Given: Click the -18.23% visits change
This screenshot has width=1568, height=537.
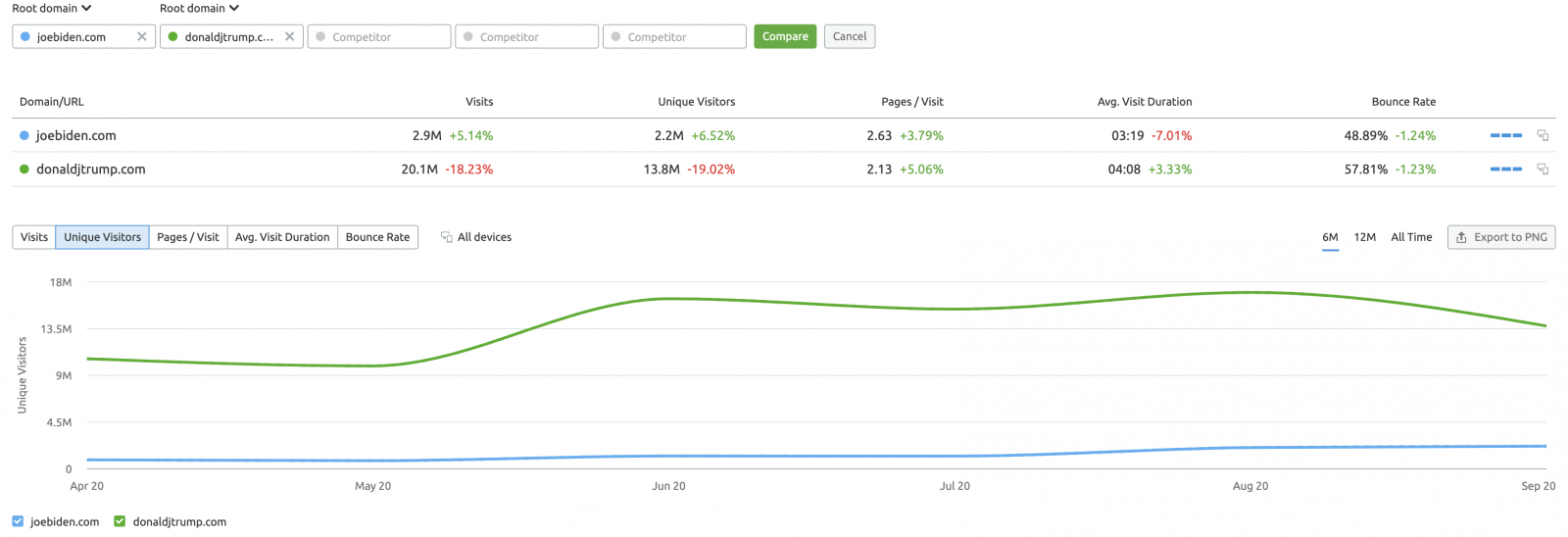Looking at the screenshot, I should (x=469, y=169).
